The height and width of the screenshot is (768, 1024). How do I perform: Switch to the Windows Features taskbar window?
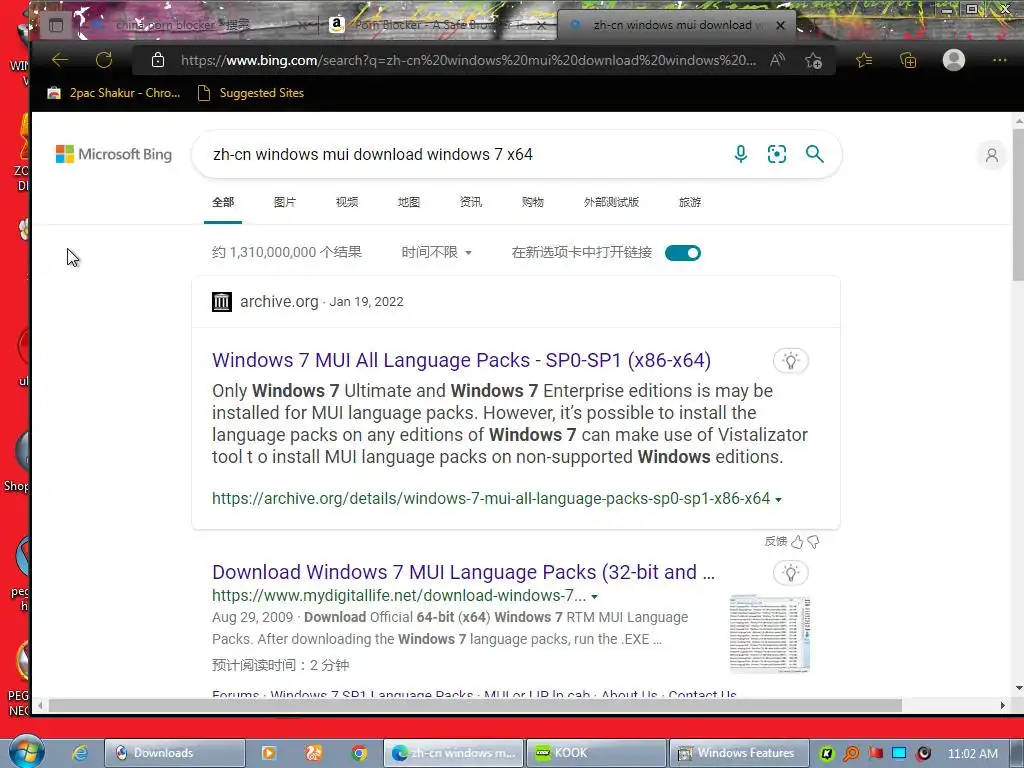click(739, 753)
